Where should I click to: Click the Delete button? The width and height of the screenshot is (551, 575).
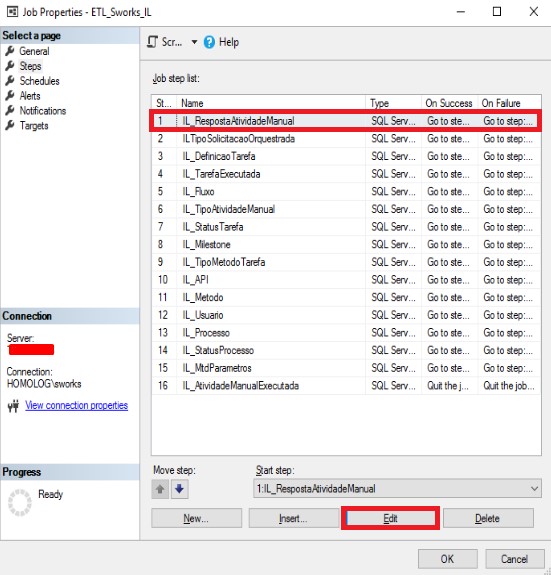tap(488, 518)
